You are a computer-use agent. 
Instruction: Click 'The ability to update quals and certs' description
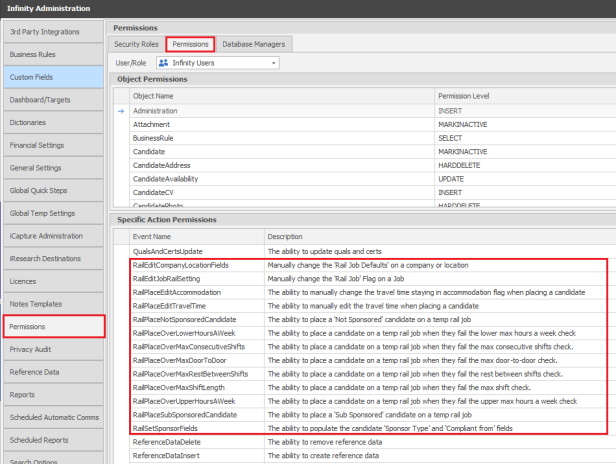[x=324, y=251]
